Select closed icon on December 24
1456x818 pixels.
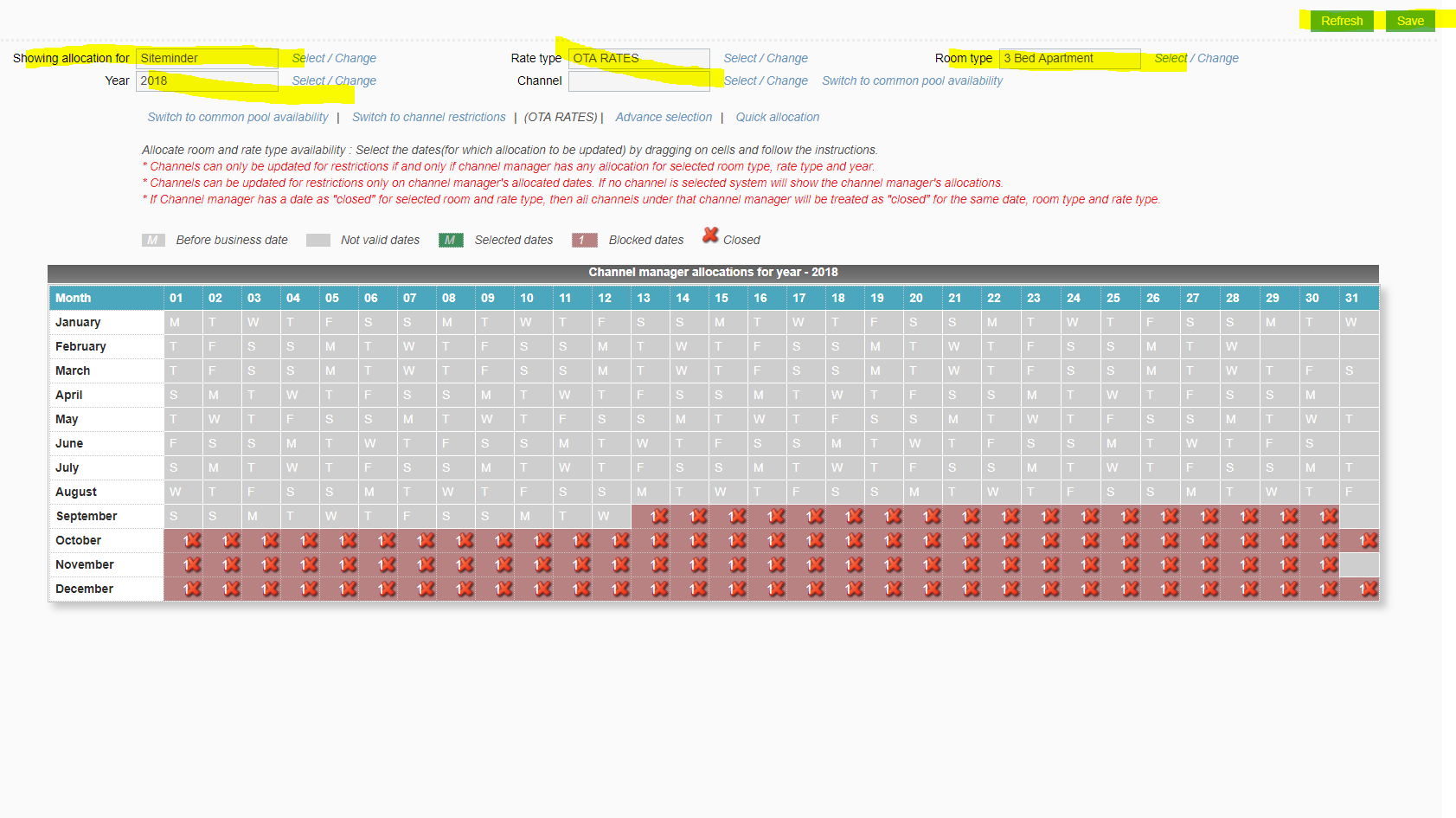[x=1090, y=589]
